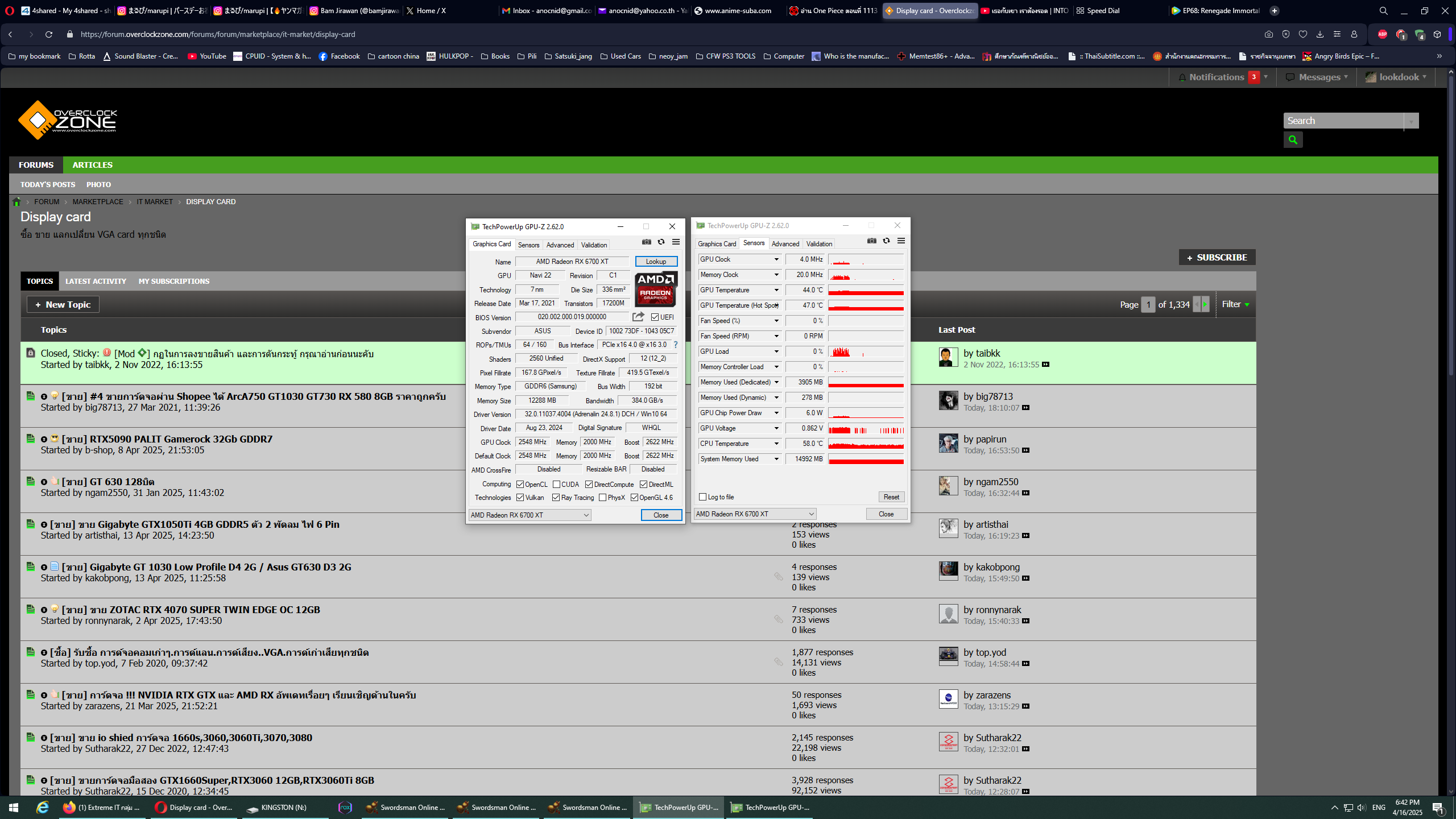Image resolution: width=1456 pixels, height=819 pixels.
Task: Open GPU selector dropdown in Sensors window
Action: click(755, 514)
